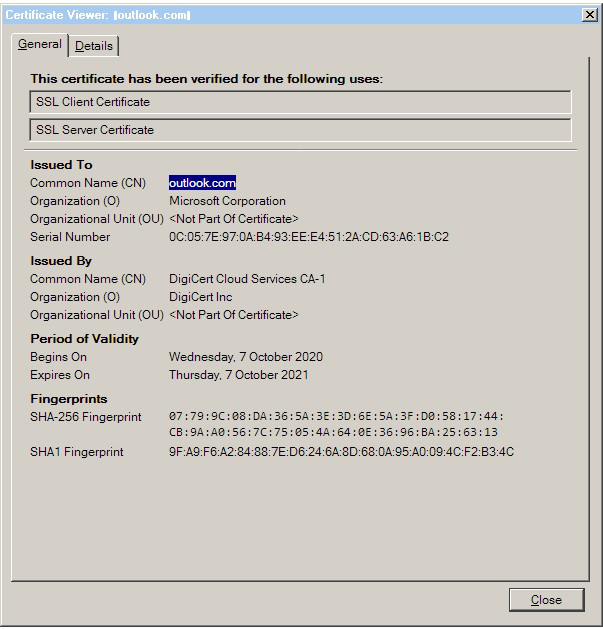Click the expiry date Thursday, 7 October 2021

coord(239,375)
